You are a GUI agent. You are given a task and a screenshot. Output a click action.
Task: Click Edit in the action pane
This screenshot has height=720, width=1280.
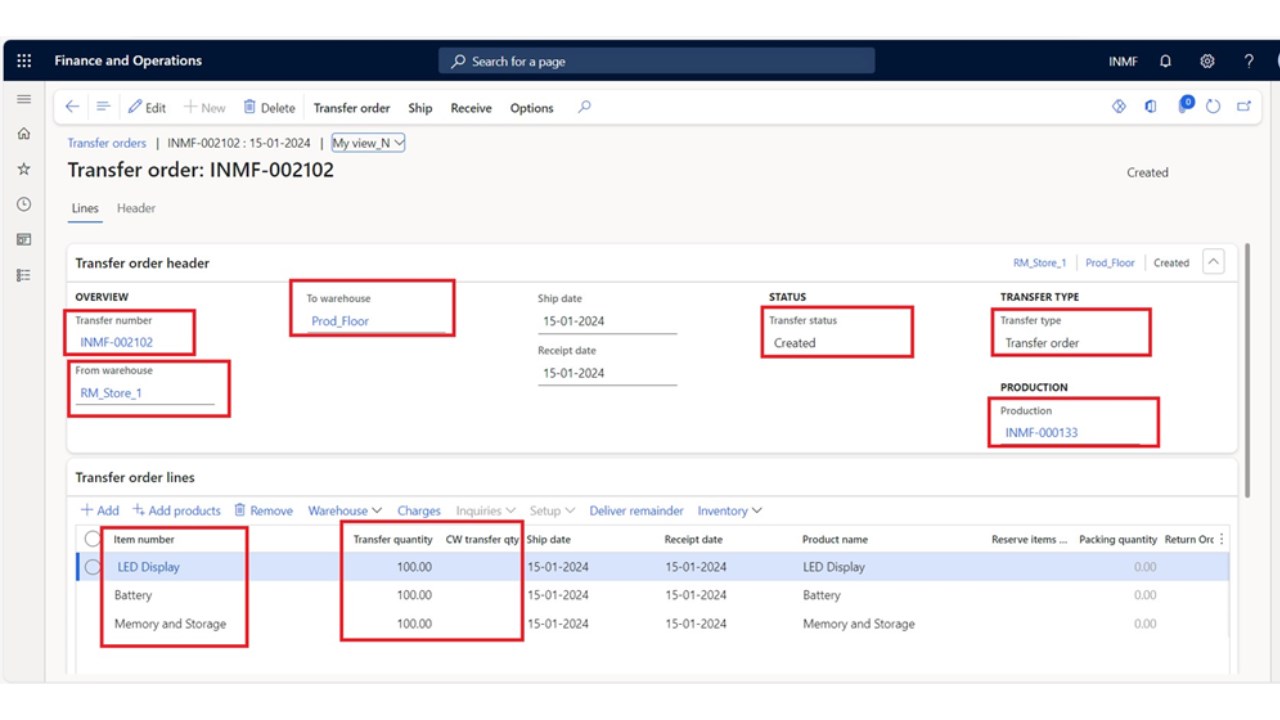click(147, 108)
